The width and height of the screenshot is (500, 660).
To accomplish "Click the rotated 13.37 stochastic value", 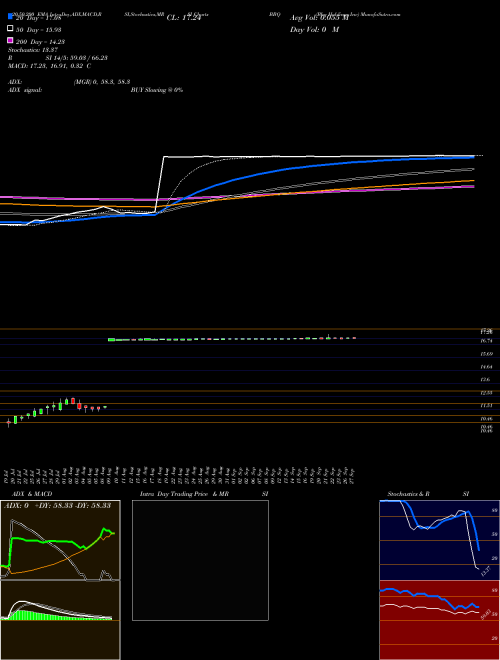I will coord(485,571).
